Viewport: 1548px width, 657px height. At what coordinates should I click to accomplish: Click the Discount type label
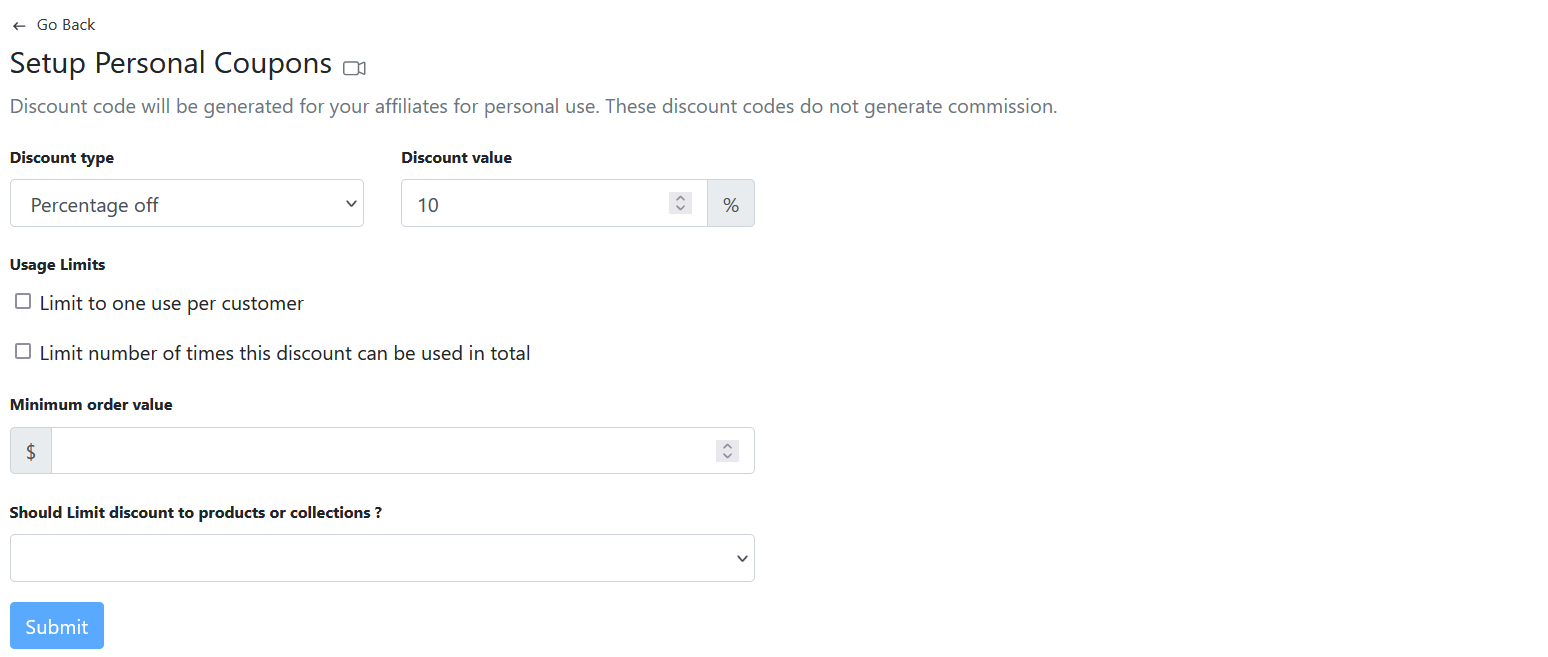[62, 158]
